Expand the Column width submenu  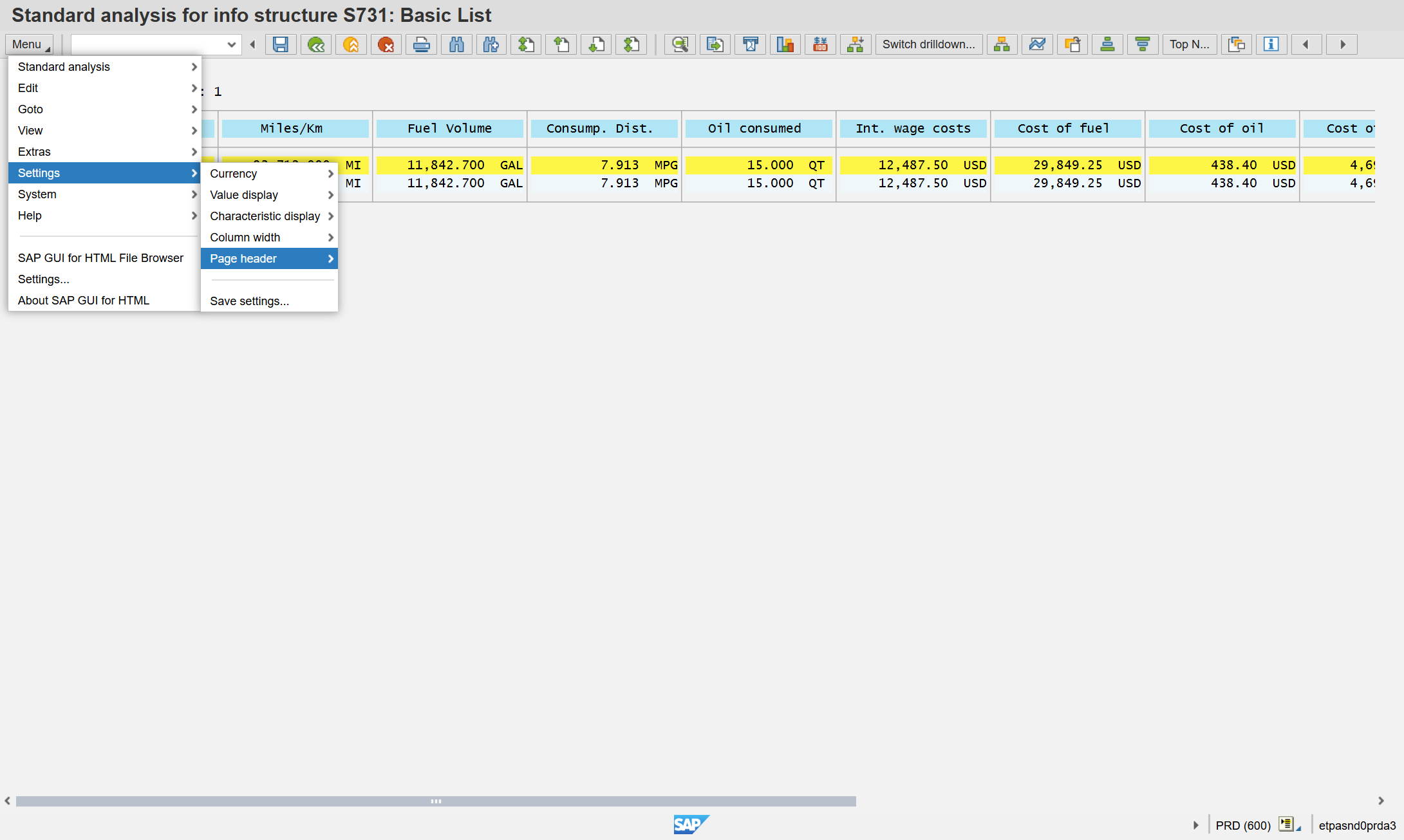click(269, 238)
